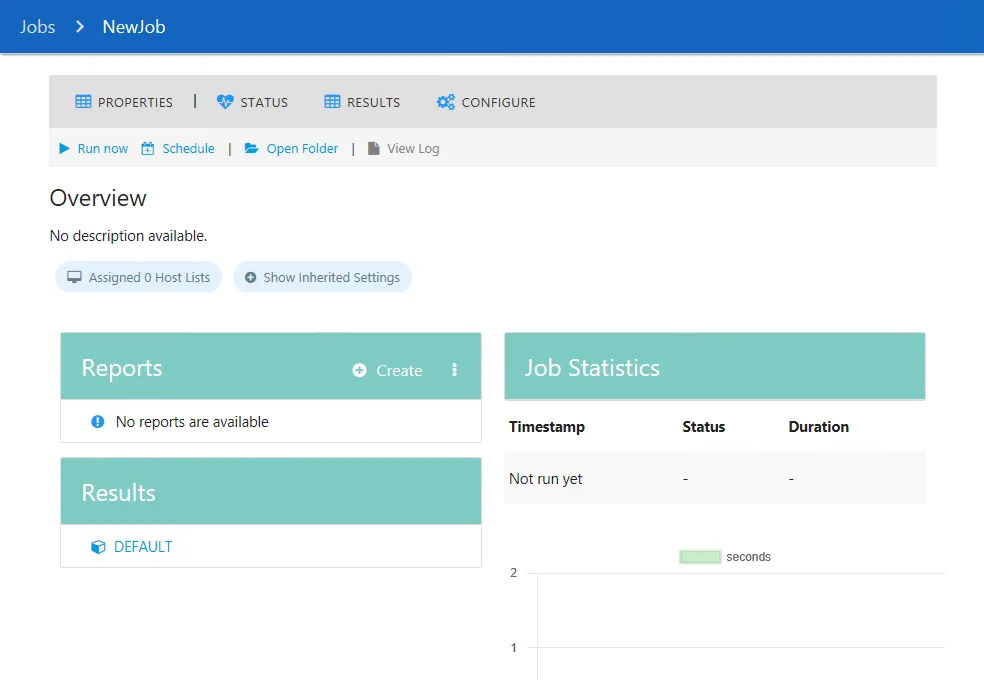Click the plus icon in Inherited Settings
984x680 pixels.
tap(250, 277)
